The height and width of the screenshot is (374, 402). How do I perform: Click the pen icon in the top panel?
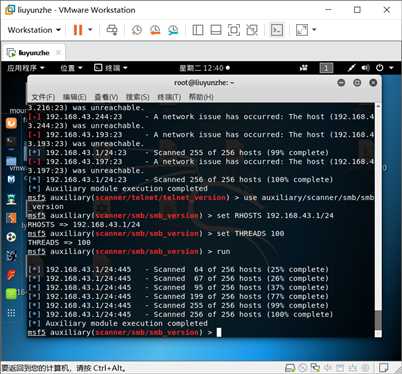pos(351,68)
